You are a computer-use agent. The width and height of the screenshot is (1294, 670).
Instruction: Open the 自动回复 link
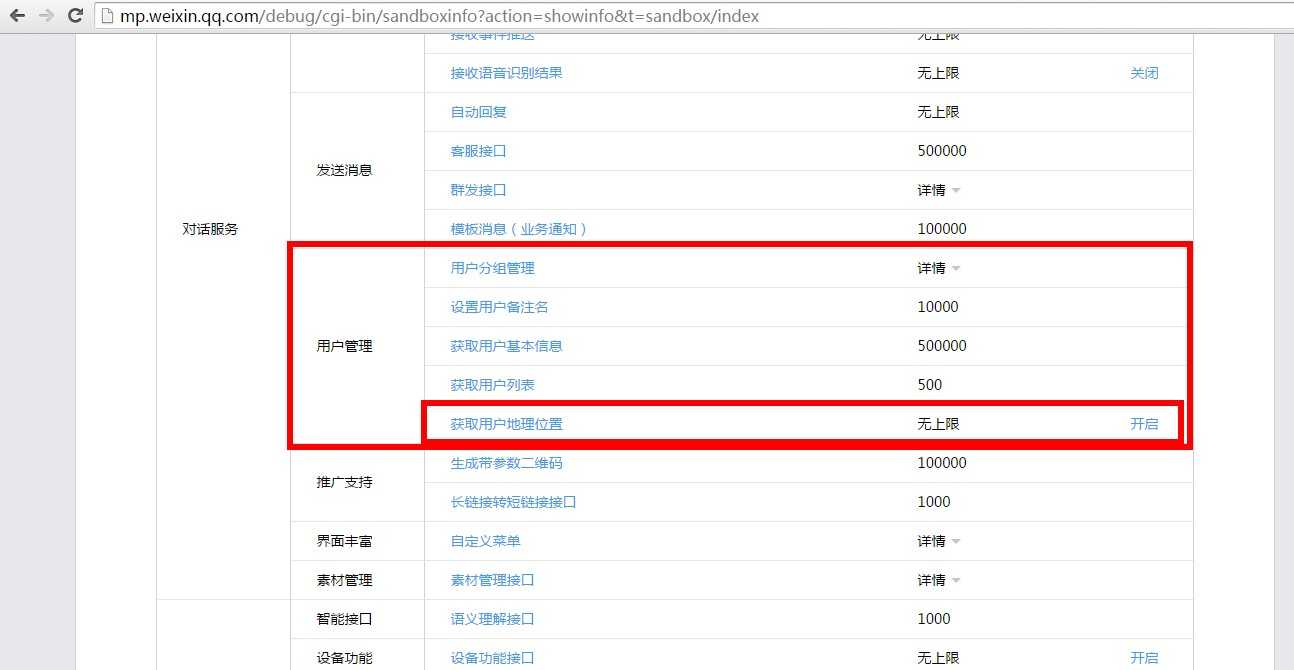tap(480, 111)
